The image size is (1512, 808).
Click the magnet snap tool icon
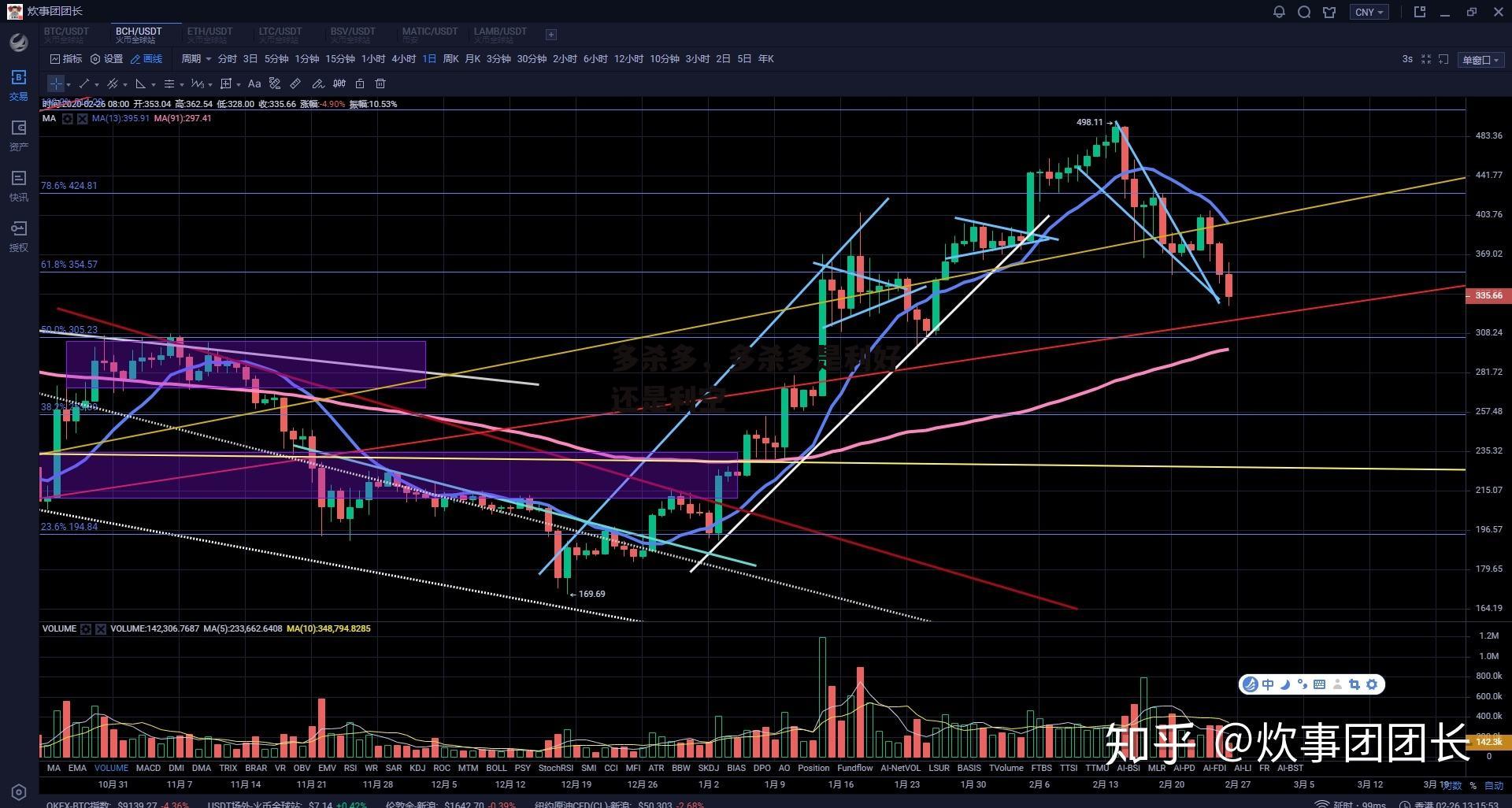pyautogui.click(x=339, y=83)
